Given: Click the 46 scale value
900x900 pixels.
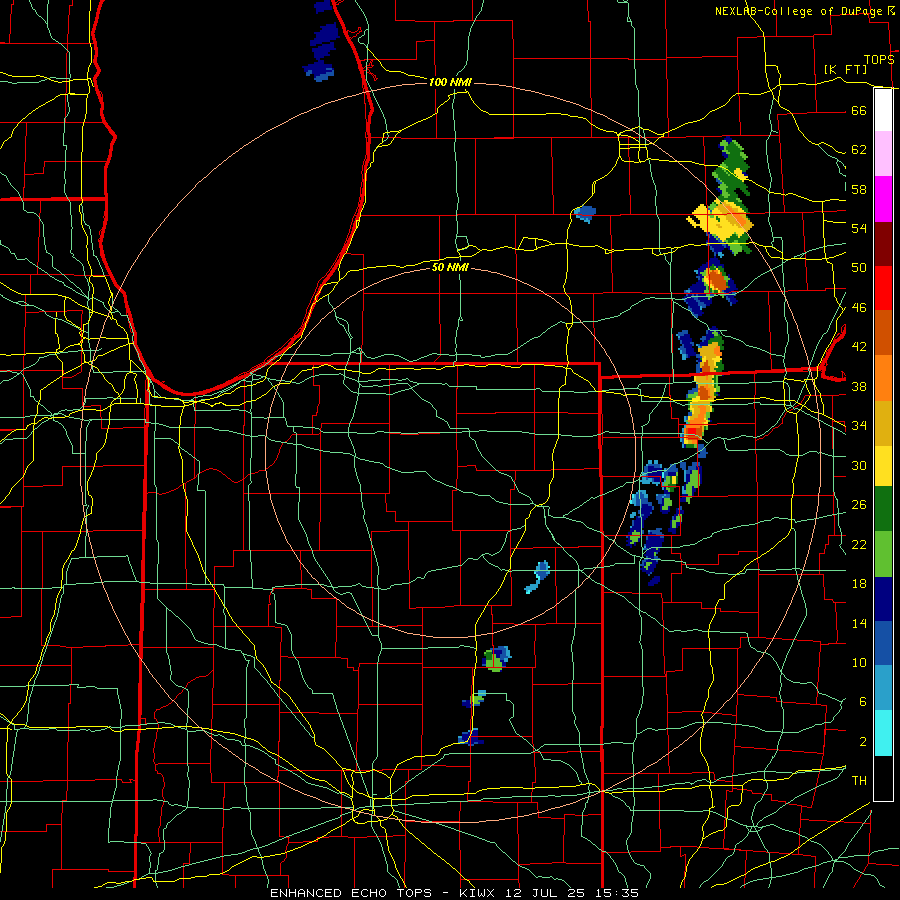Looking at the screenshot, I should 859,307.
